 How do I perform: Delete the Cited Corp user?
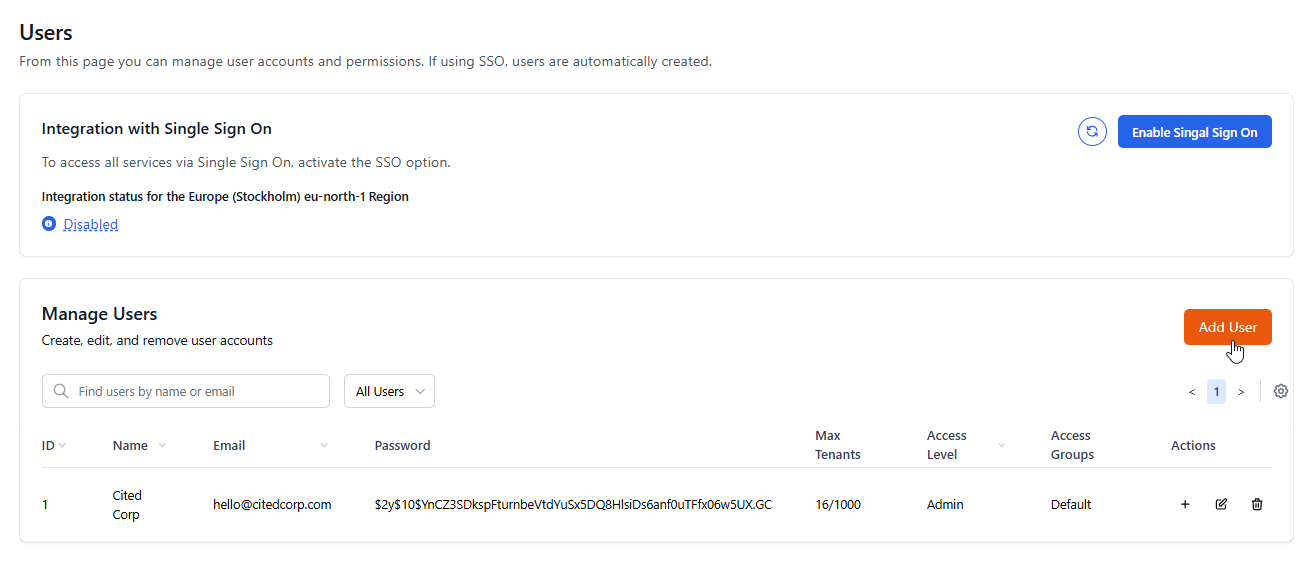tap(1257, 504)
